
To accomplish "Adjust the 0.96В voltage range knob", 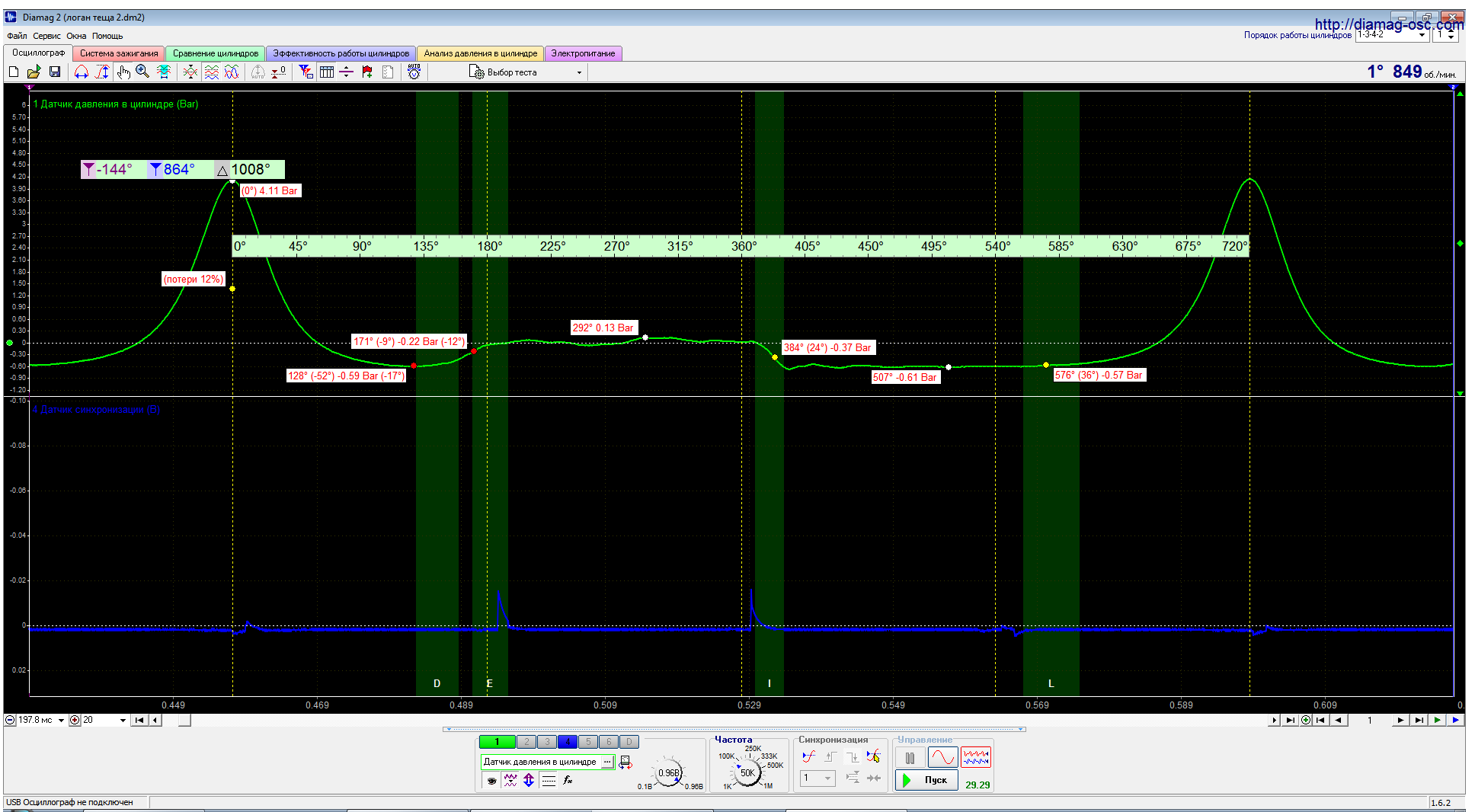I will pyautogui.click(x=669, y=773).
